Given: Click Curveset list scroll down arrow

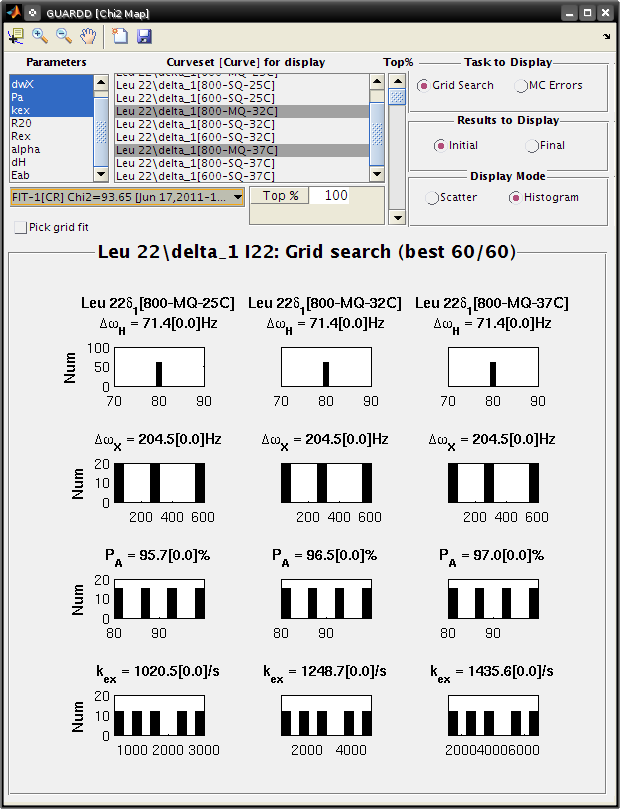Looking at the screenshot, I should pos(377,174).
